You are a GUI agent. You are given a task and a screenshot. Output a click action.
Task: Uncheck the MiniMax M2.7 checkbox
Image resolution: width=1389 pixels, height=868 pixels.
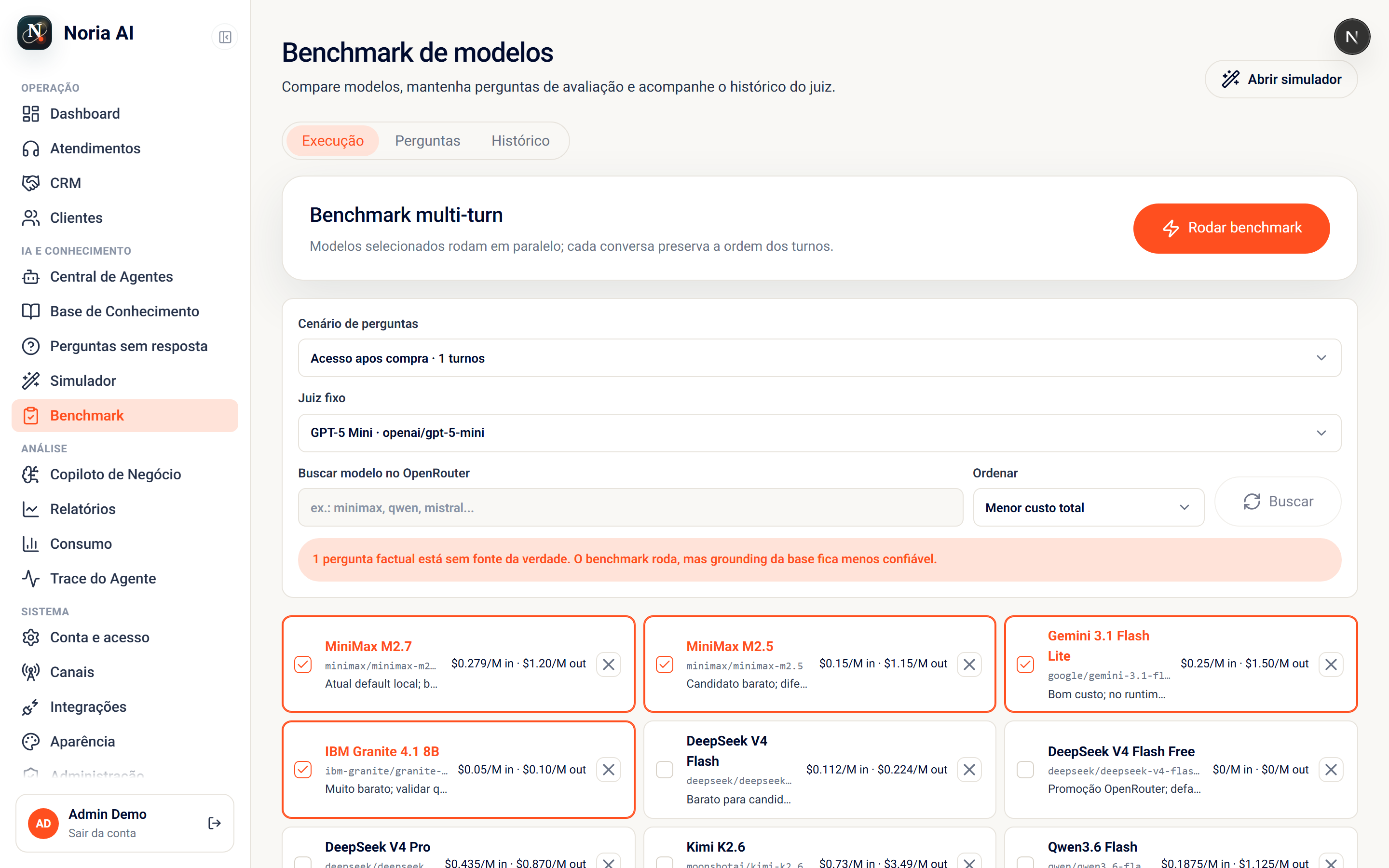(x=303, y=664)
